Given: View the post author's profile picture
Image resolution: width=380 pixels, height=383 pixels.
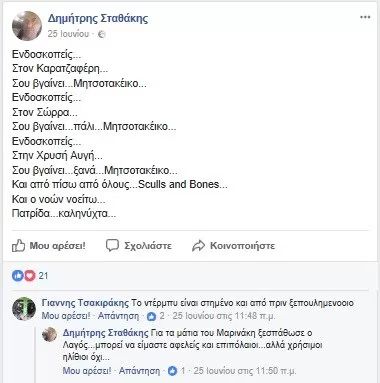Looking at the screenshot, I should 27,26.
